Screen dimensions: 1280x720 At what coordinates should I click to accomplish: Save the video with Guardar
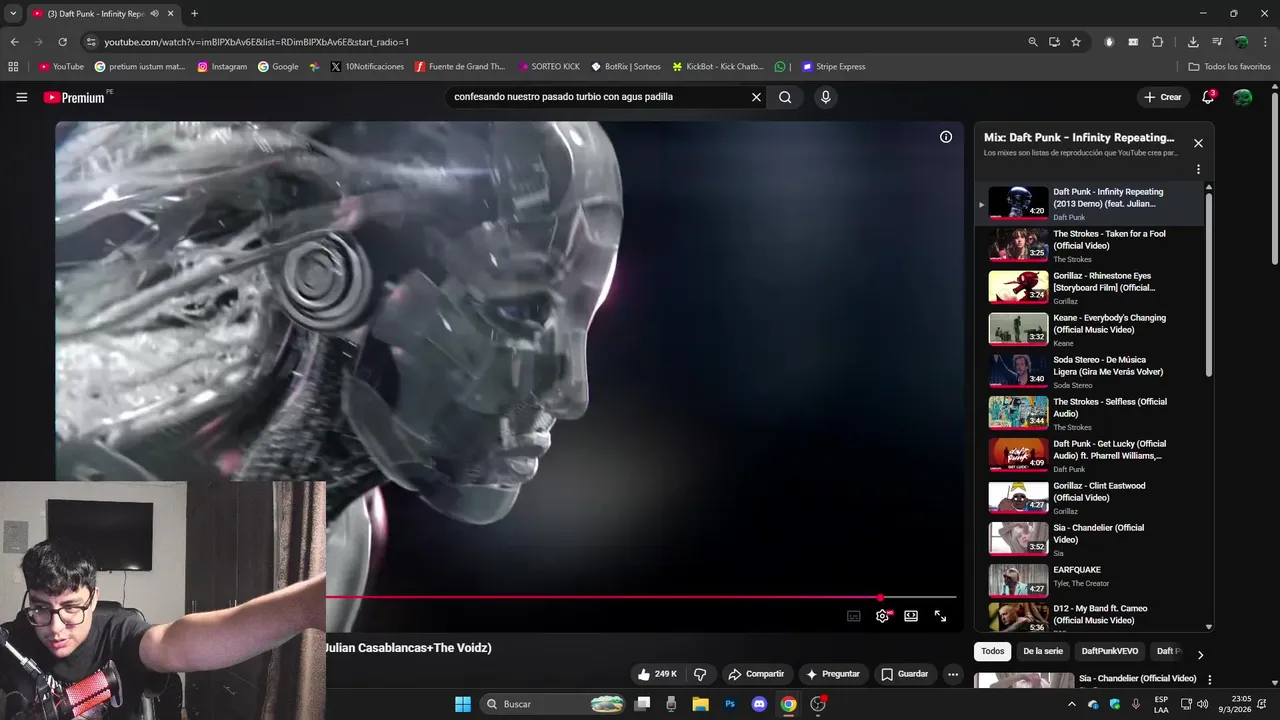[905, 674]
